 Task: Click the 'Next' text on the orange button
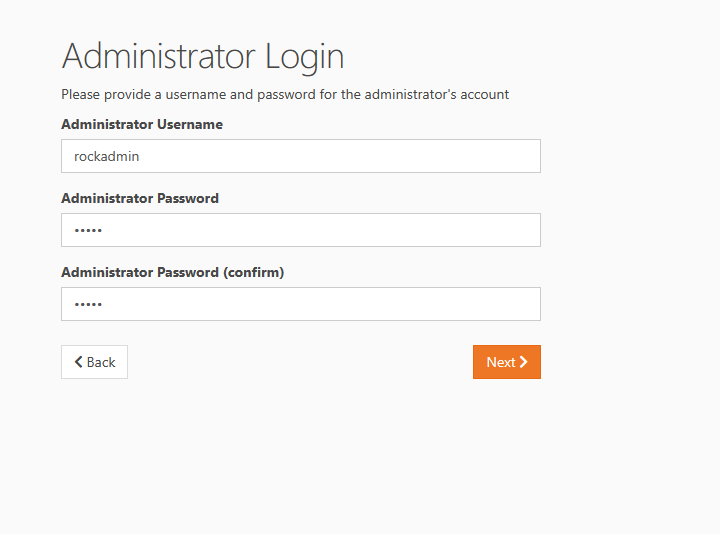coord(501,362)
